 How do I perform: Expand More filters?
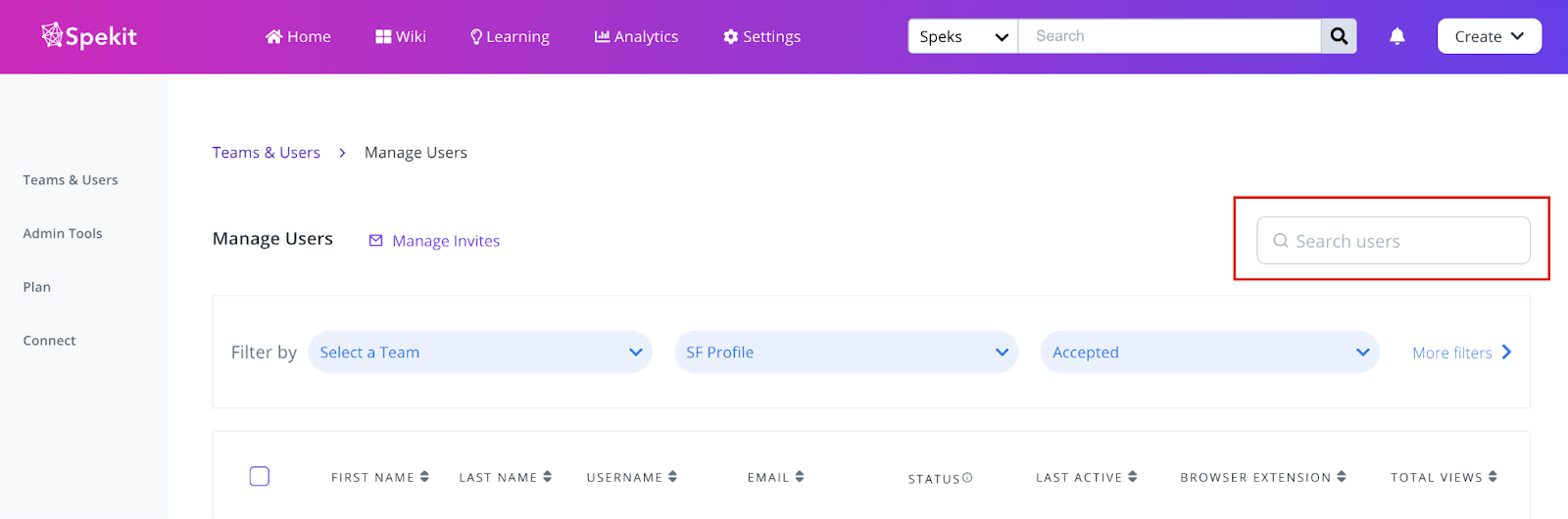(1462, 353)
